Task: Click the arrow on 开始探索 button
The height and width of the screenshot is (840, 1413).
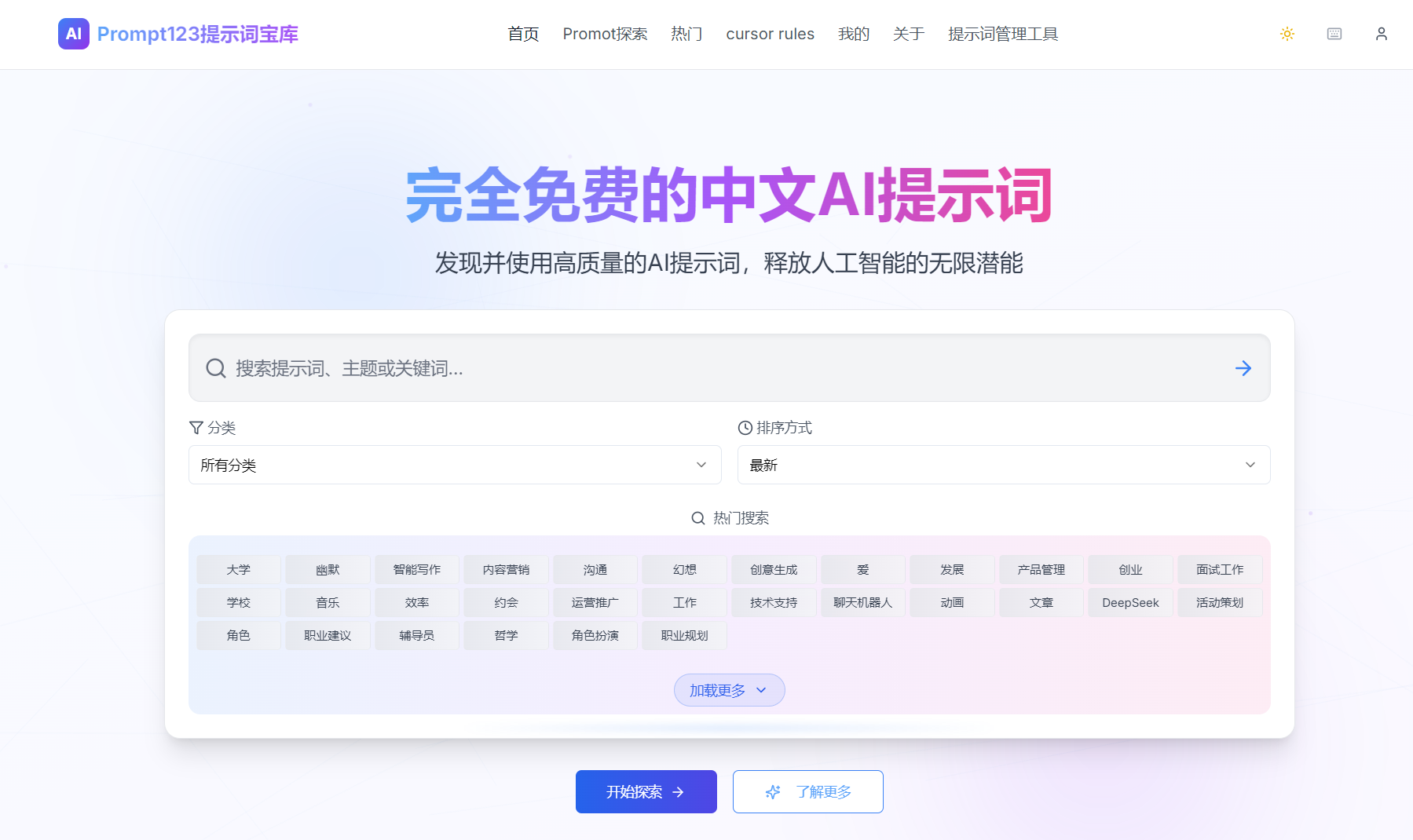Action: (x=679, y=792)
